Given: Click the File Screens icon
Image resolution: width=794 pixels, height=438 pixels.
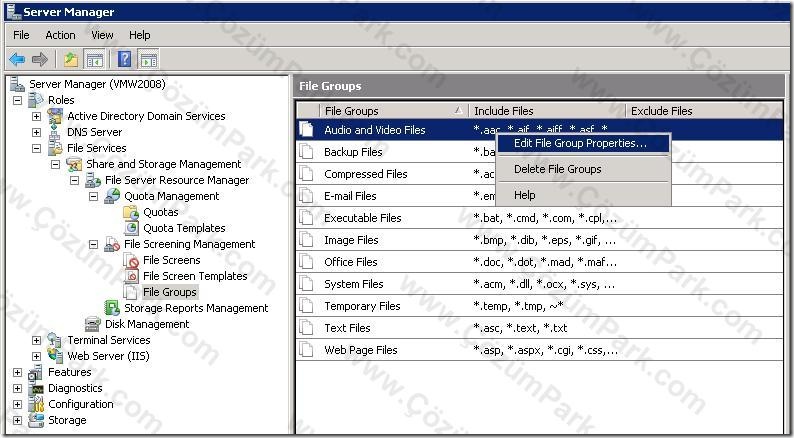Looking at the screenshot, I should coord(131,260).
